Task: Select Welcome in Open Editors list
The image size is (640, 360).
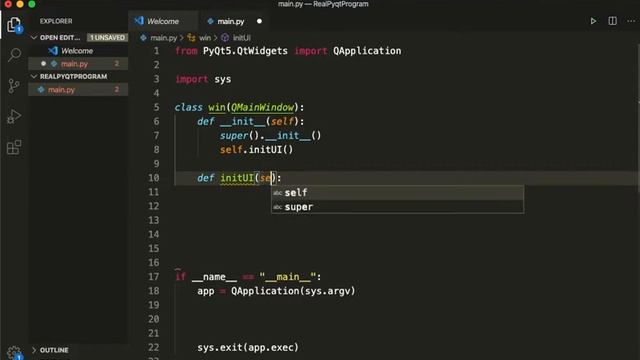Action: (x=78, y=51)
